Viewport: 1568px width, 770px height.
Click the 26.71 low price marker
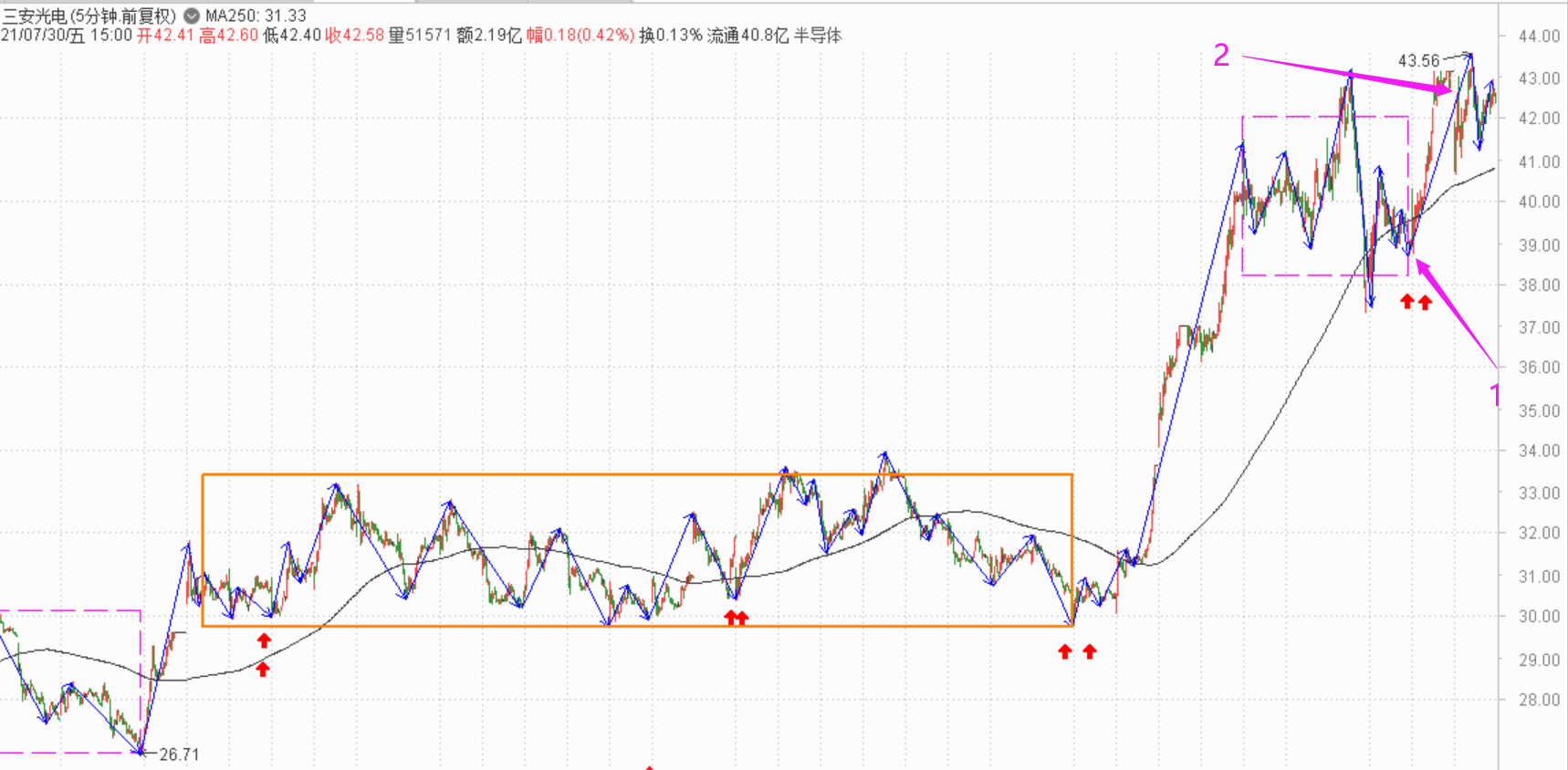(179, 754)
